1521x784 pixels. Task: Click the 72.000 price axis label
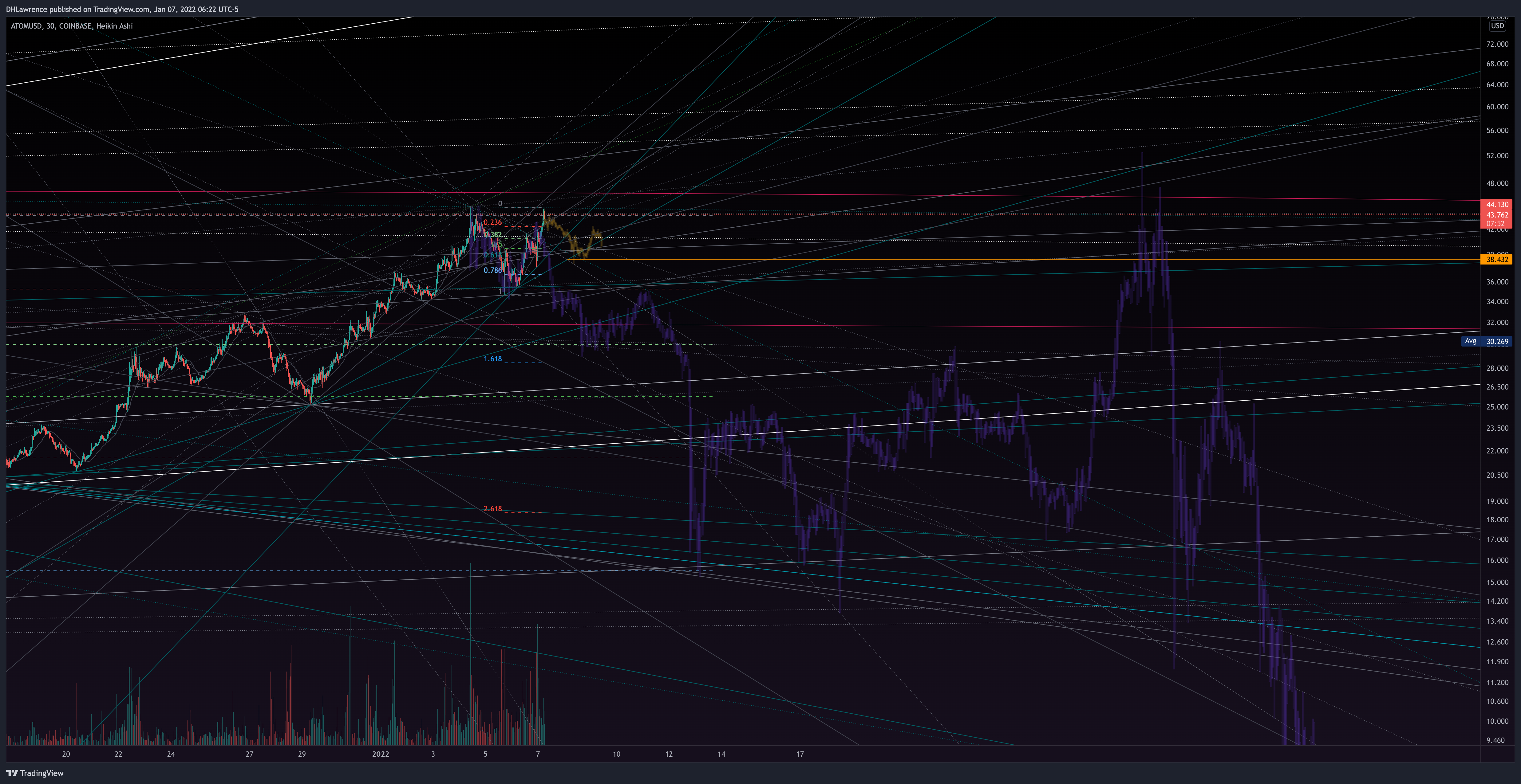point(1497,44)
